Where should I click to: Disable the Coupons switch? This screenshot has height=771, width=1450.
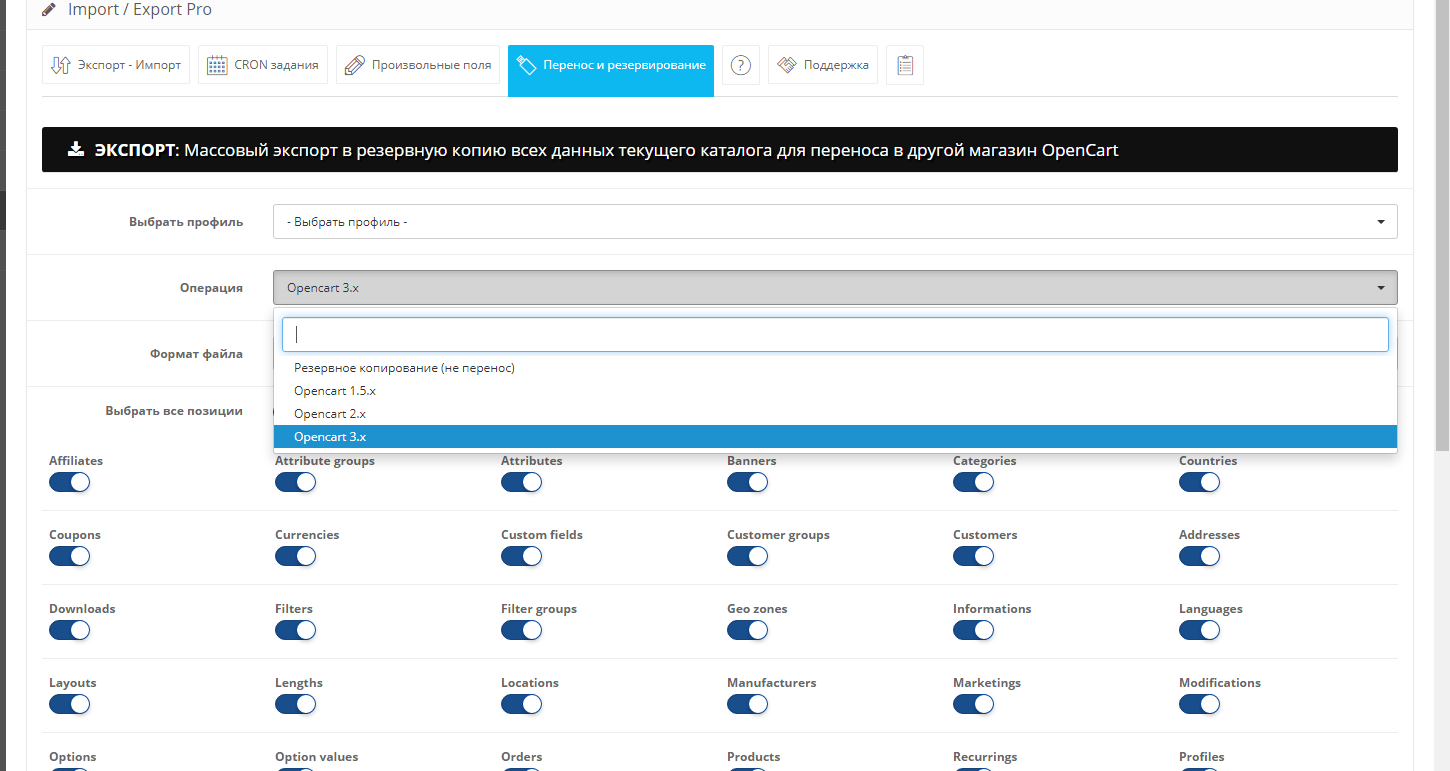tap(69, 556)
